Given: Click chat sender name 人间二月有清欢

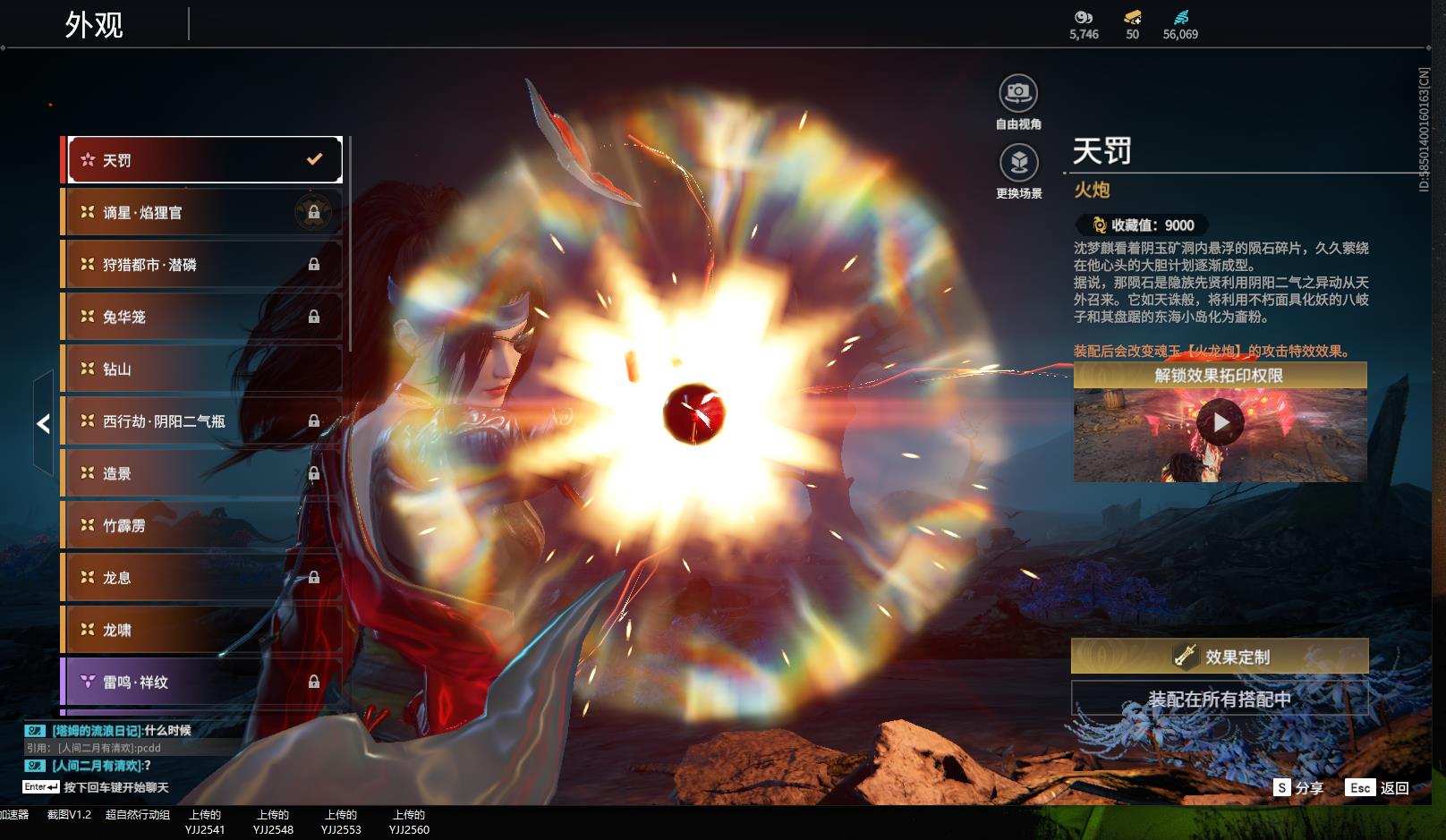Looking at the screenshot, I should click(98, 766).
